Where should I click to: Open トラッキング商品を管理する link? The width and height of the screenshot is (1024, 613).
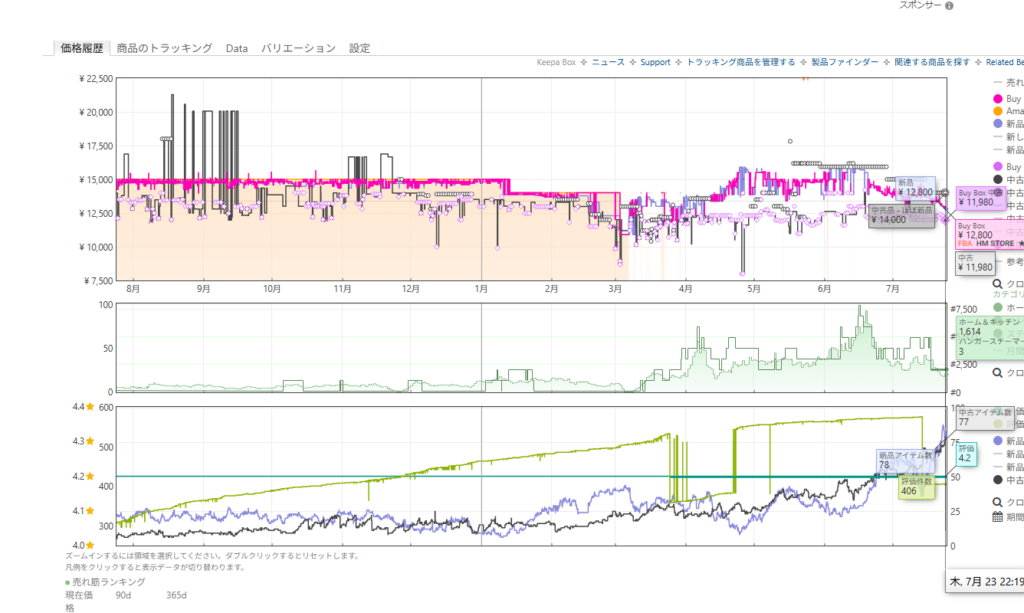coord(741,62)
